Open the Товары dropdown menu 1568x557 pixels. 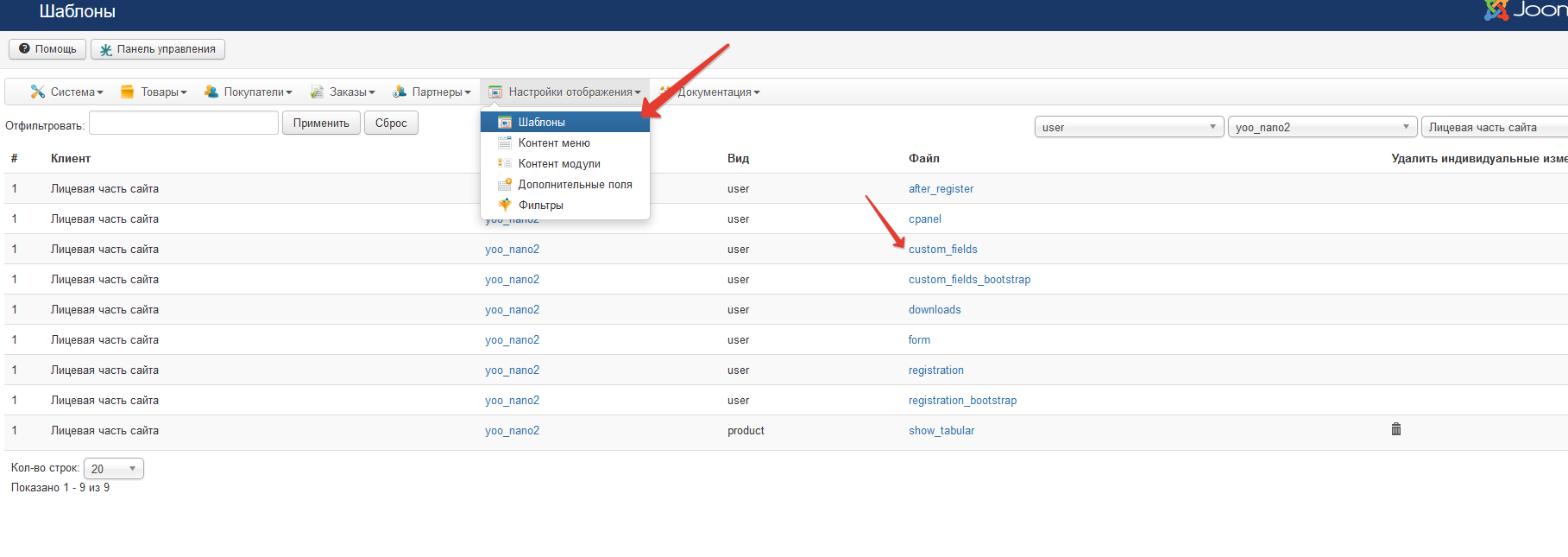(154, 92)
